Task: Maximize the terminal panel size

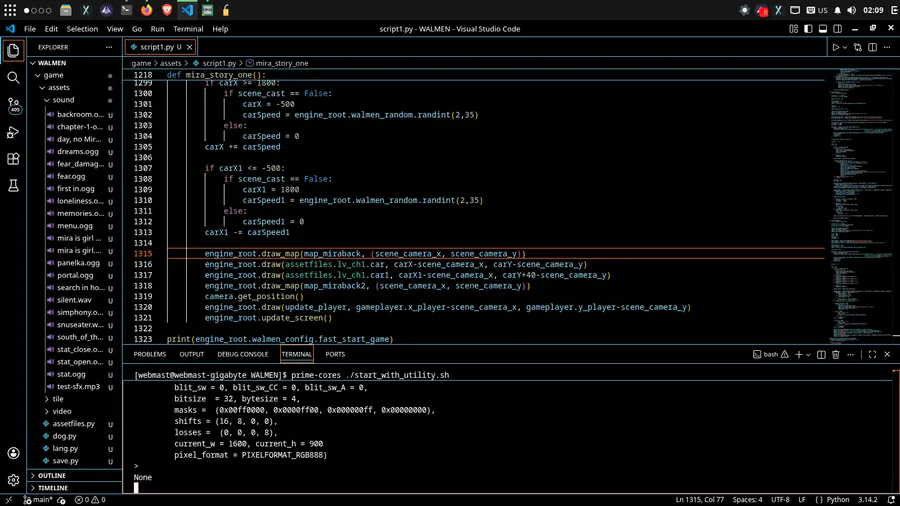Action: click(872, 355)
